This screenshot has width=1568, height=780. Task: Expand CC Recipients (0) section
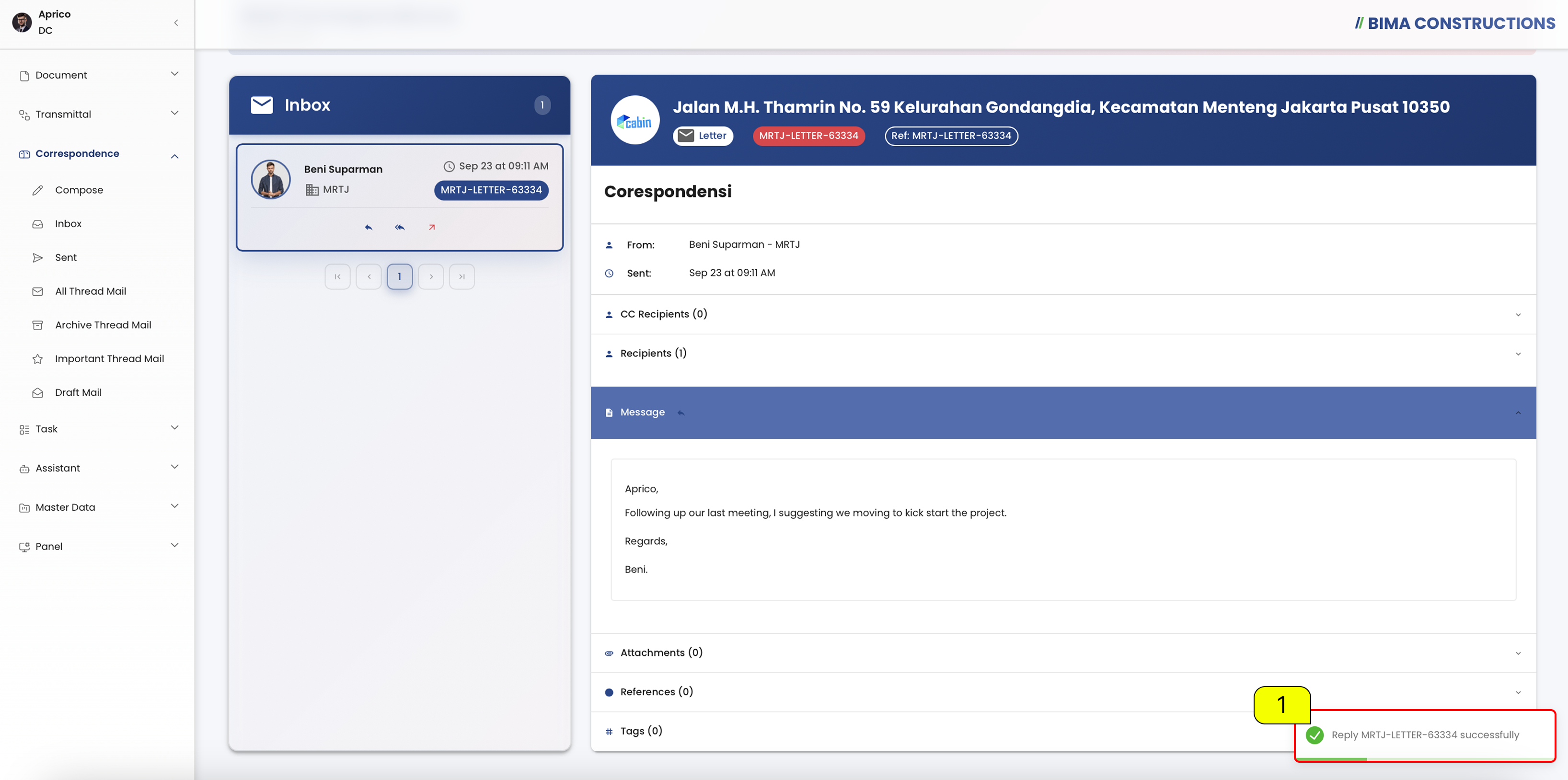click(x=1063, y=315)
